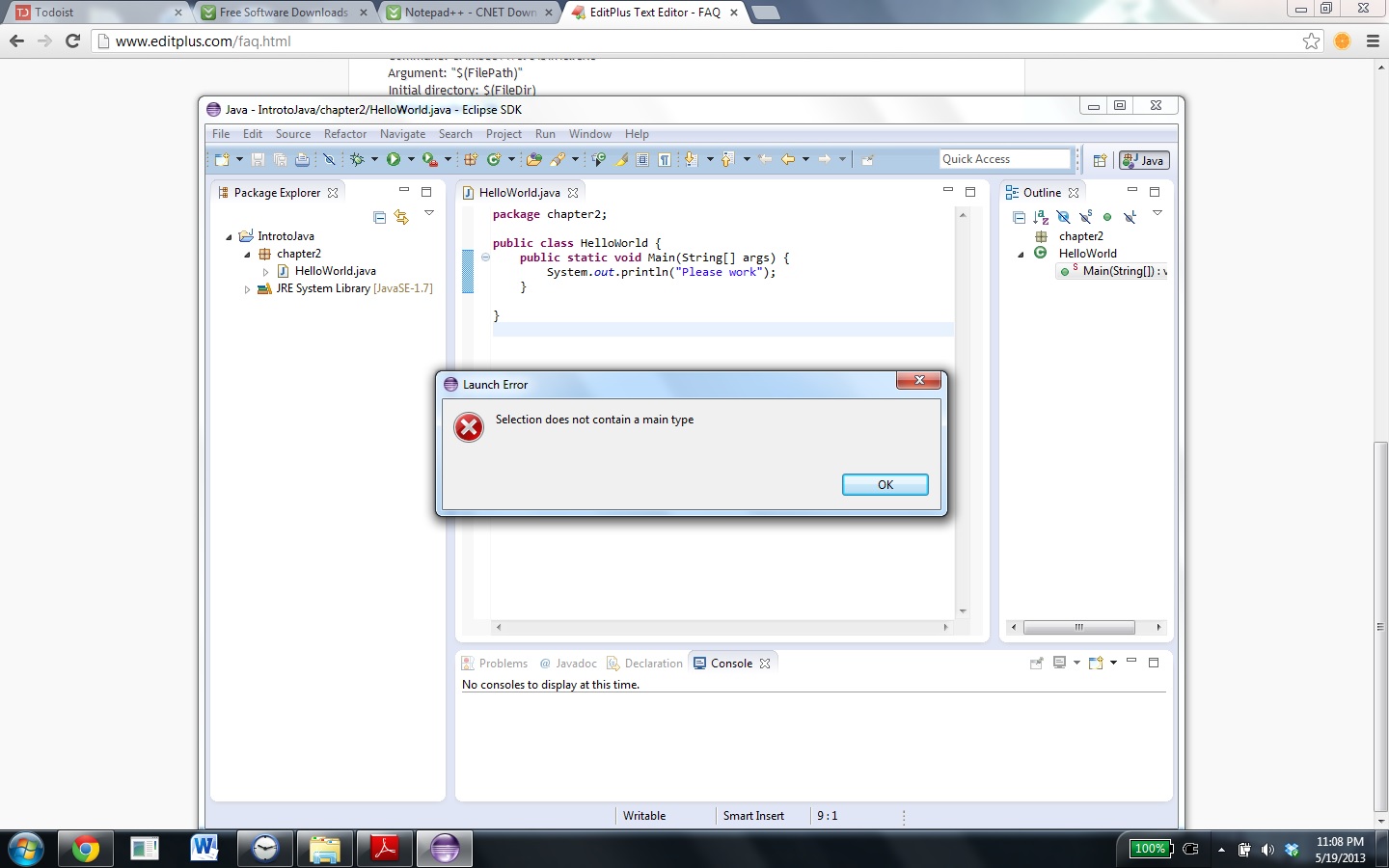The height and width of the screenshot is (868, 1389).
Task: Click OK in Launch Error dialog
Action: (x=885, y=484)
